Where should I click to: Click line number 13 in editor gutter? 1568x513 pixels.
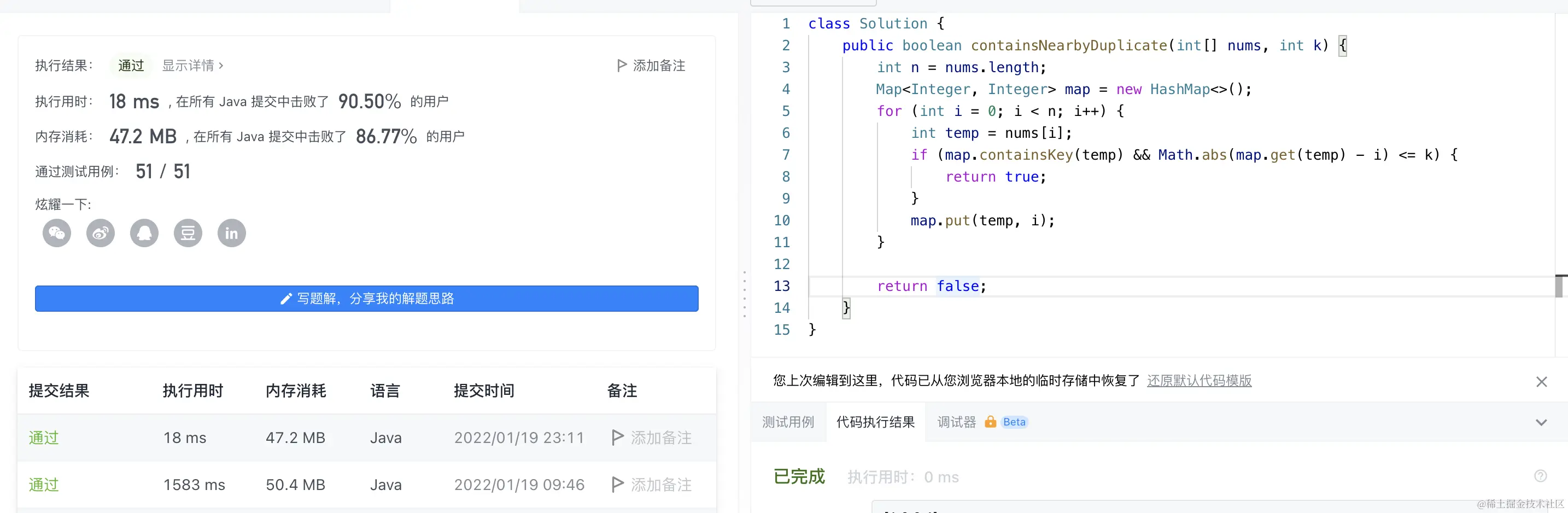782,285
